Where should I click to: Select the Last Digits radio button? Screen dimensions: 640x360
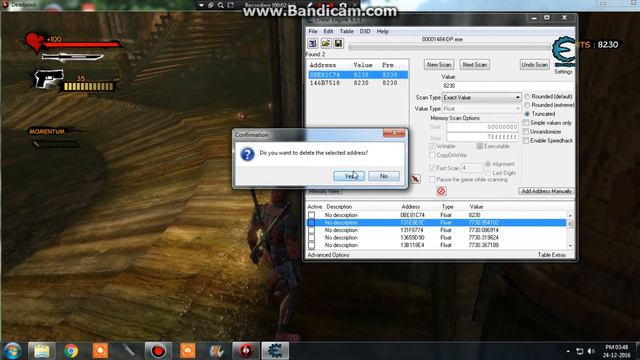pyautogui.click(x=488, y=173)
